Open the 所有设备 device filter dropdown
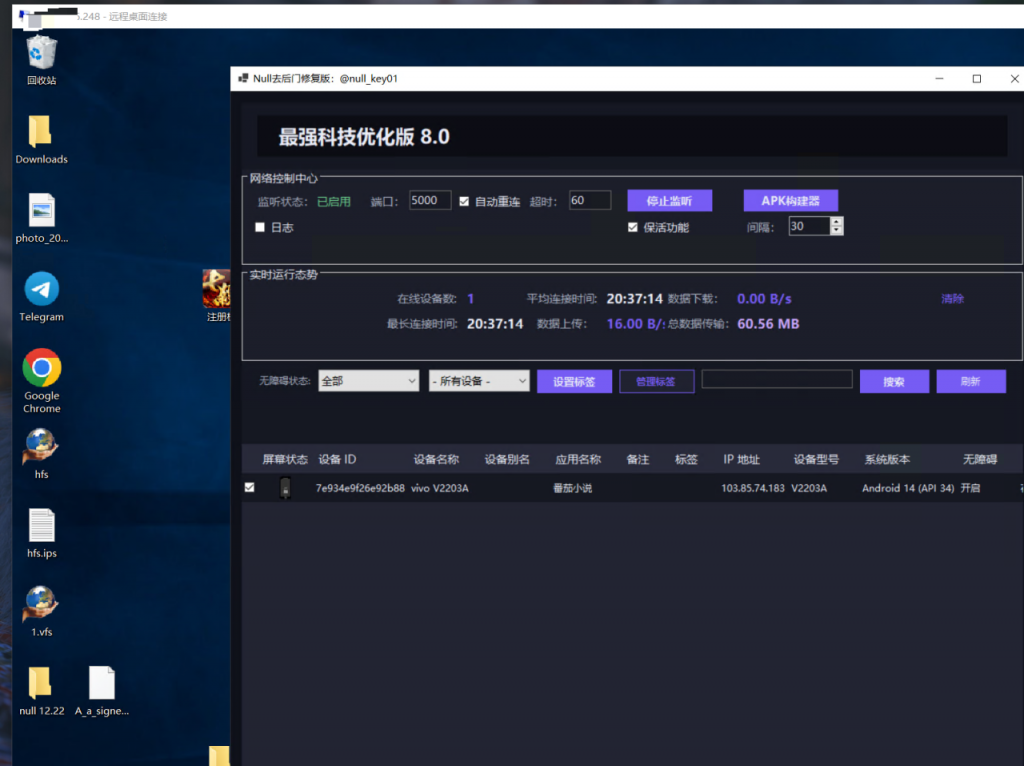 point(478,381)
